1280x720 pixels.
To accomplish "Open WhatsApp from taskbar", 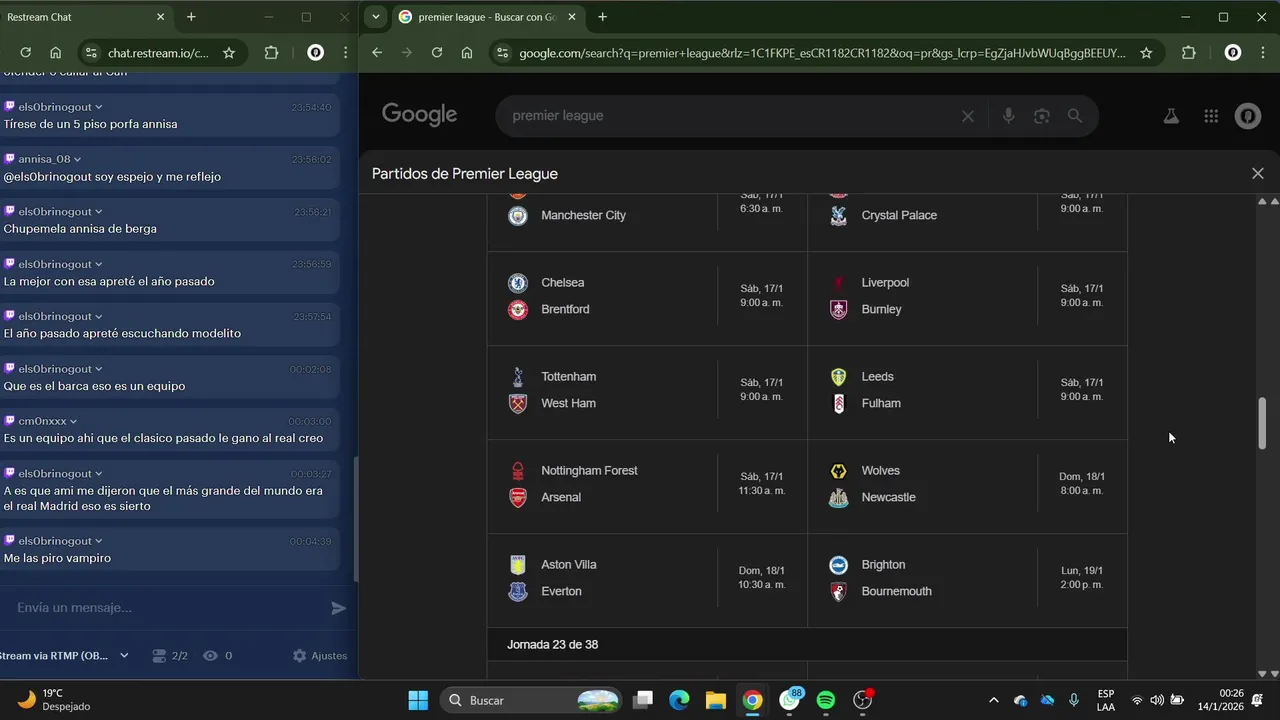I will 790,700.
